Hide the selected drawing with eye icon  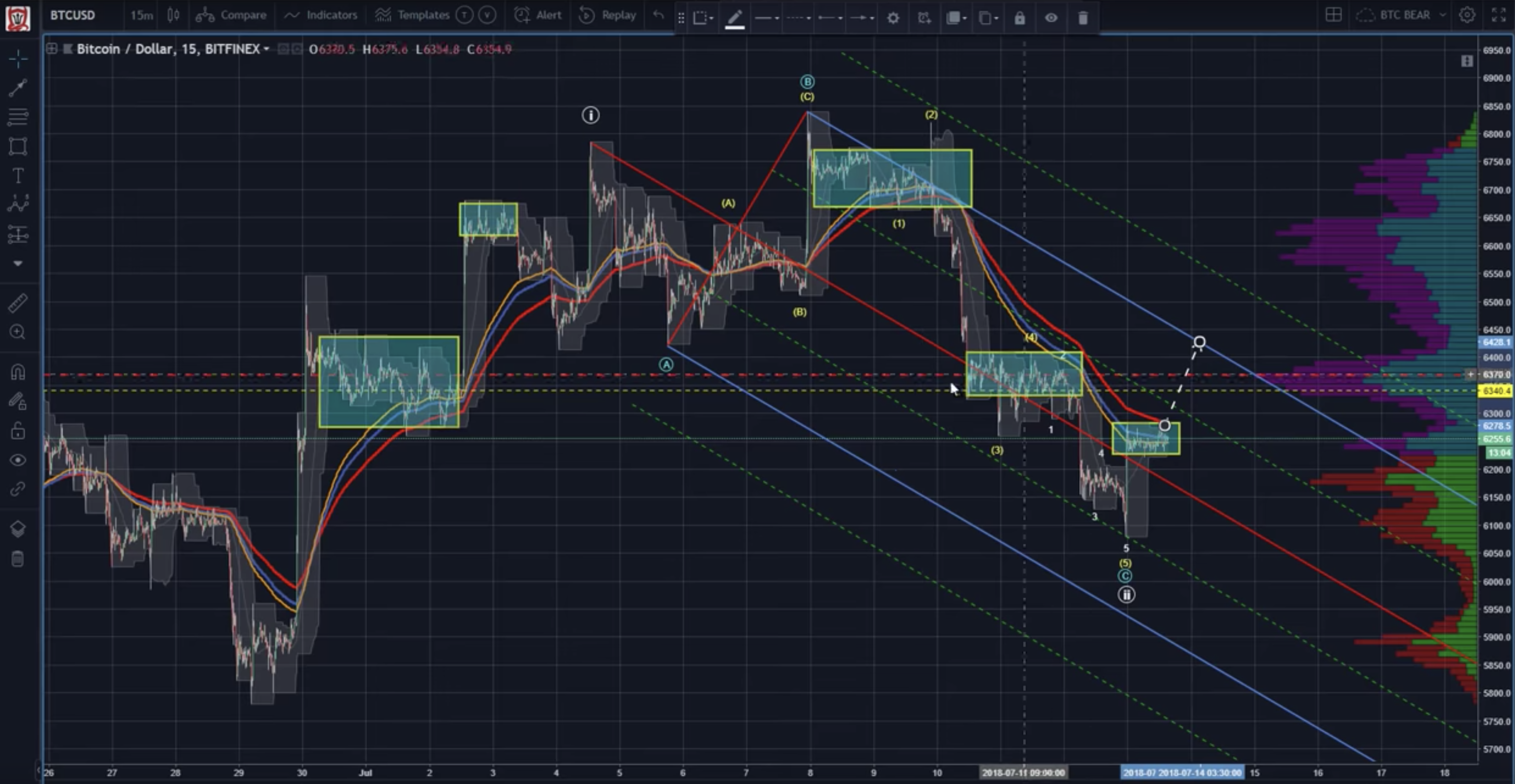(x=1051, y=18)
